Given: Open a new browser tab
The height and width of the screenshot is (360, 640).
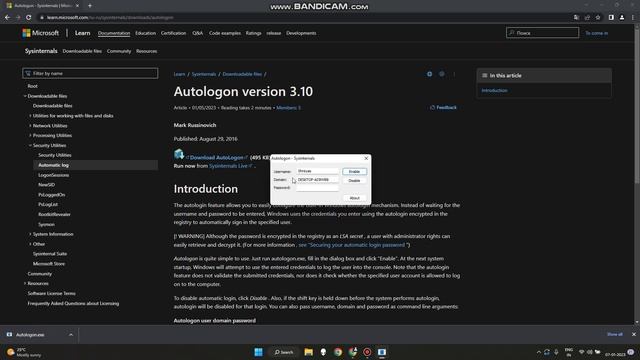Looking at the screenshot, I should [x=90, y=6].
